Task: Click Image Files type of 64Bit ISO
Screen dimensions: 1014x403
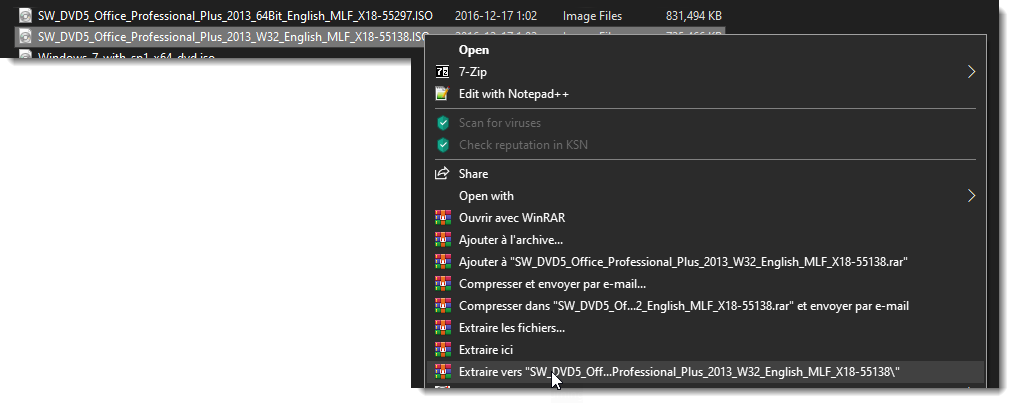Action: 592,16
